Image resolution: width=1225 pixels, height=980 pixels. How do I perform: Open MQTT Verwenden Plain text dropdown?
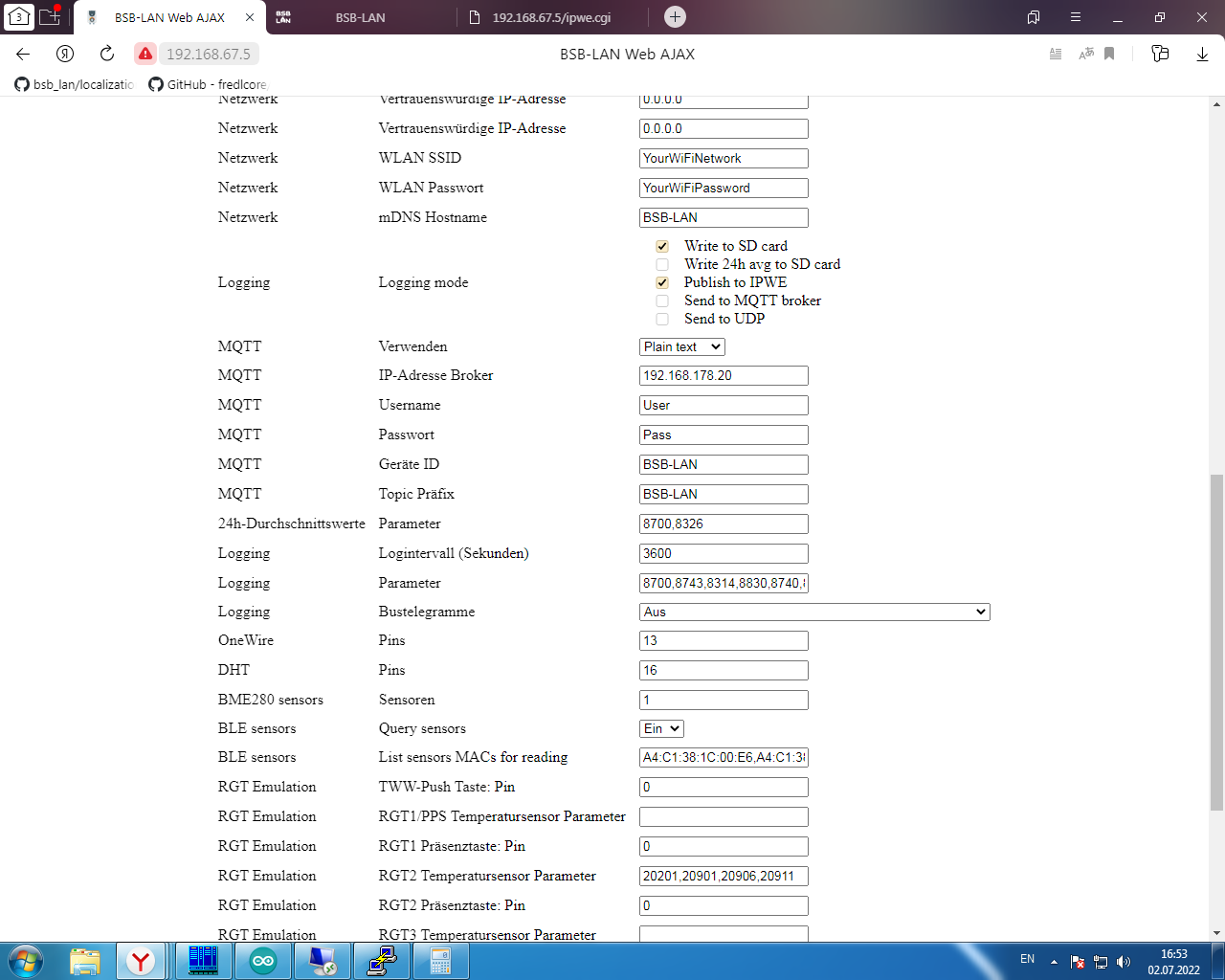682,346
